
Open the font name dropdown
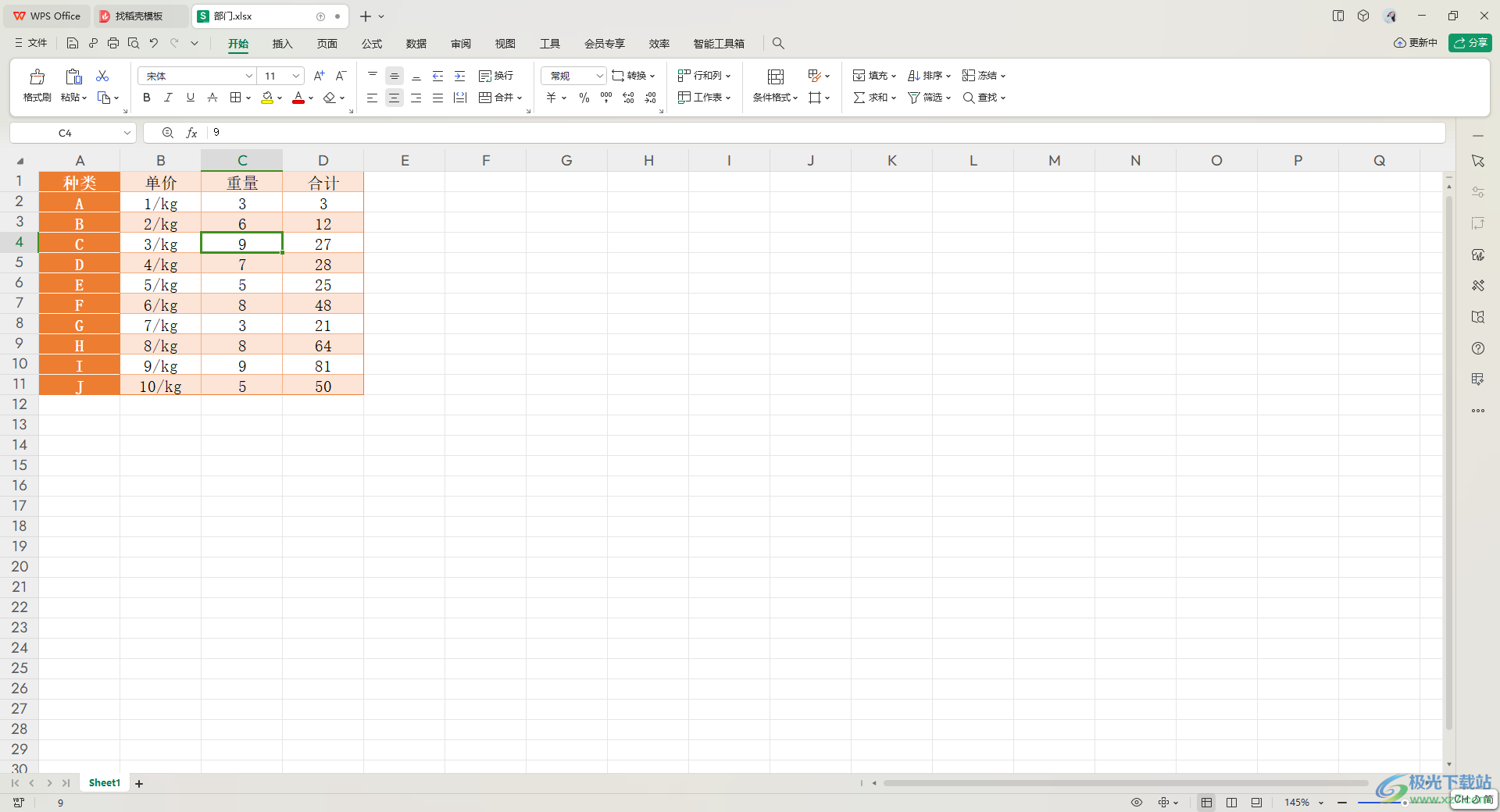click(248, 76)
